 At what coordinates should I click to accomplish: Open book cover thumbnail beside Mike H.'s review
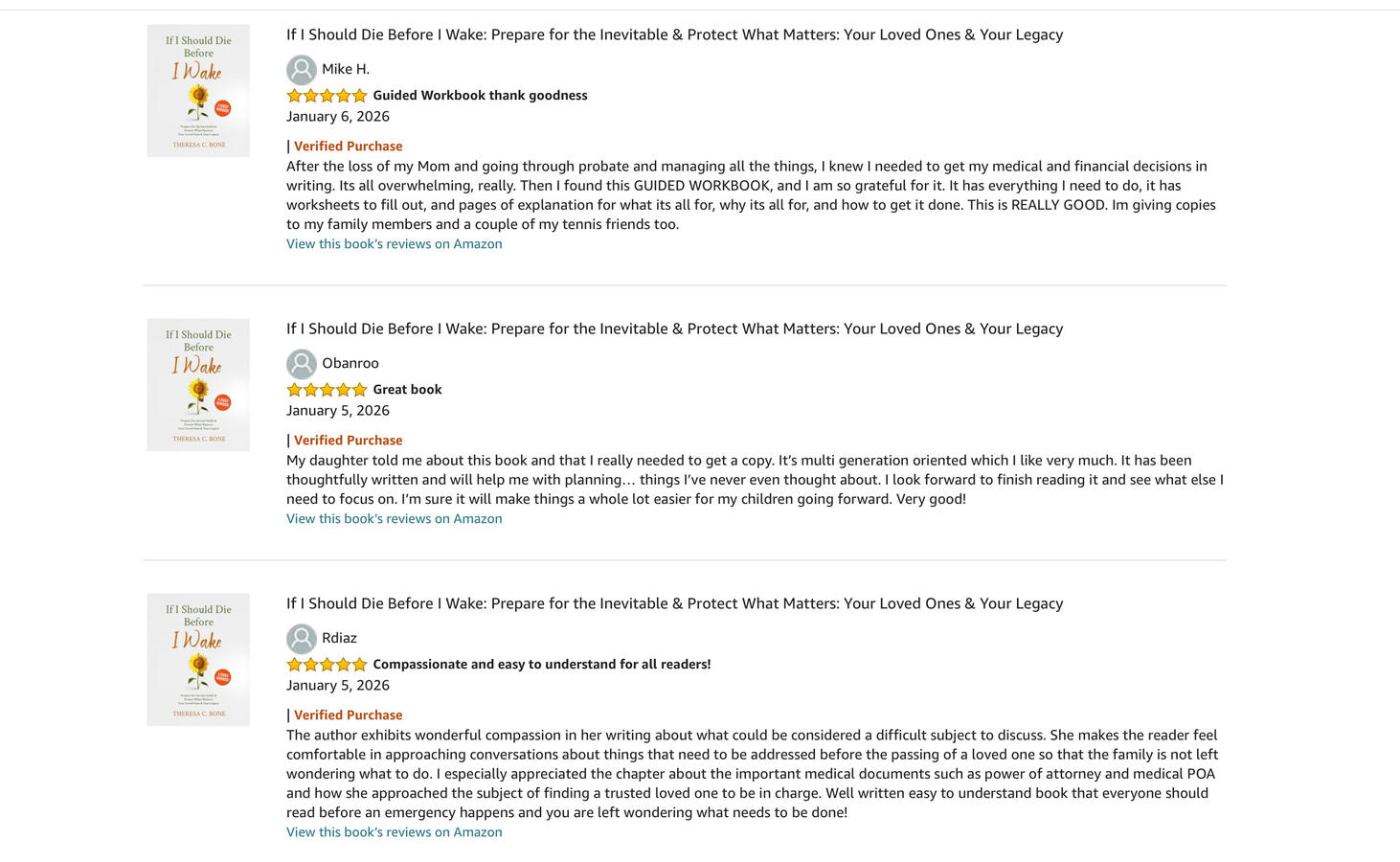coord(198,91)
